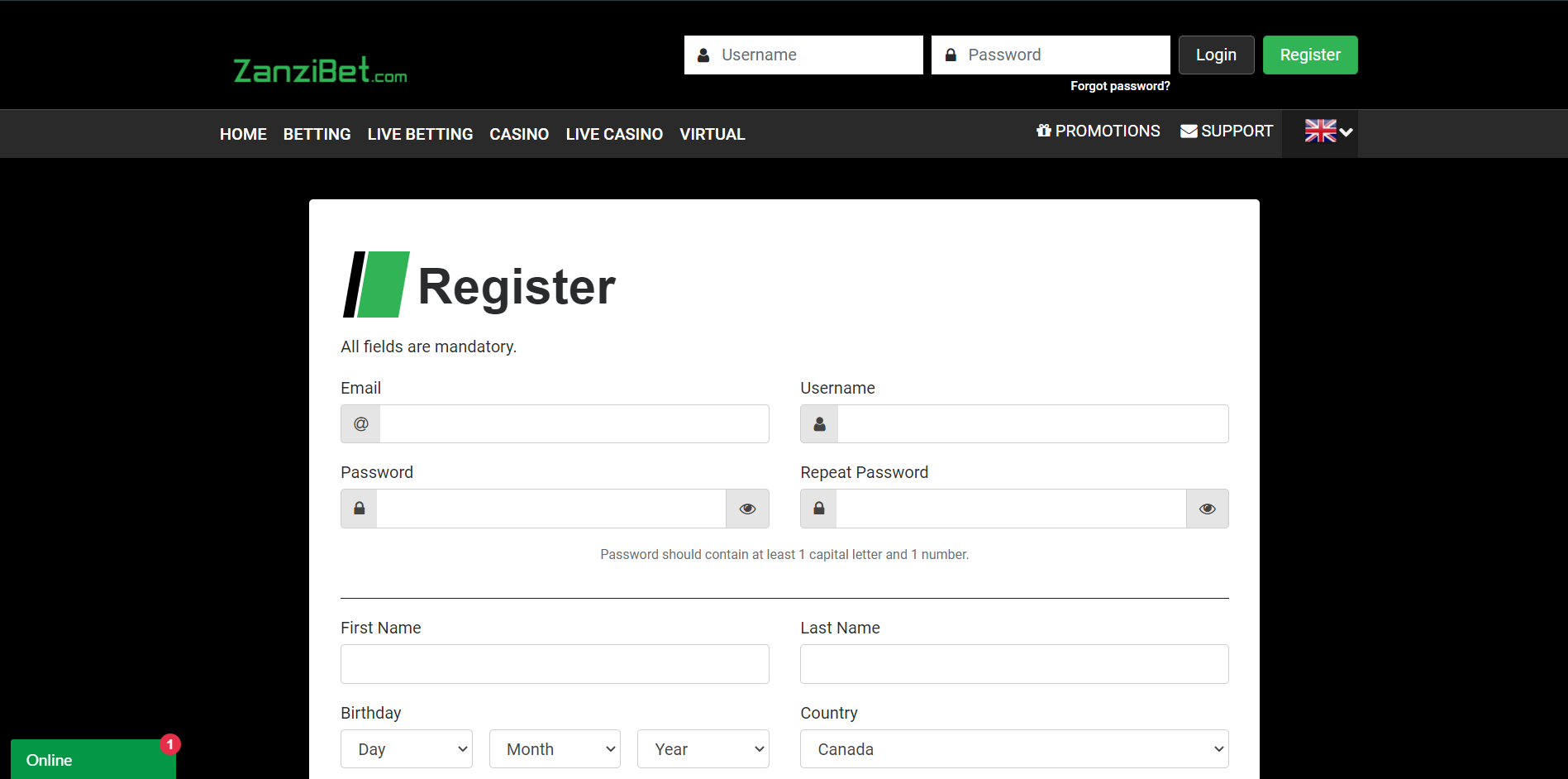Screen dimensions: 1568x779
Task: Click the lock icon in the Password field
Action: tap(358, 508)
